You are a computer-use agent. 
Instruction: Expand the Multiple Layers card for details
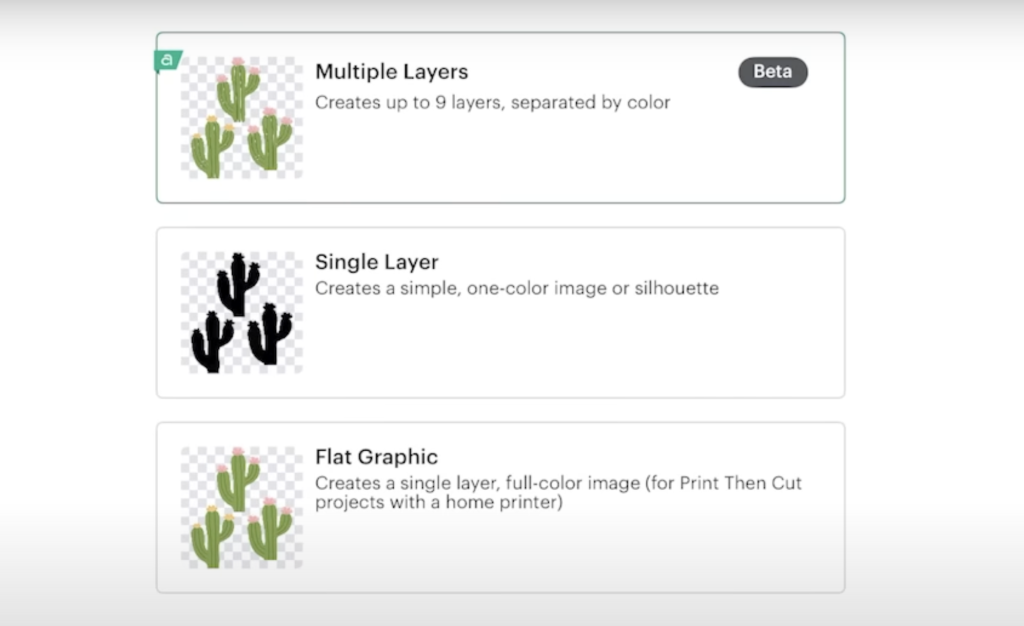coord(500,117)
